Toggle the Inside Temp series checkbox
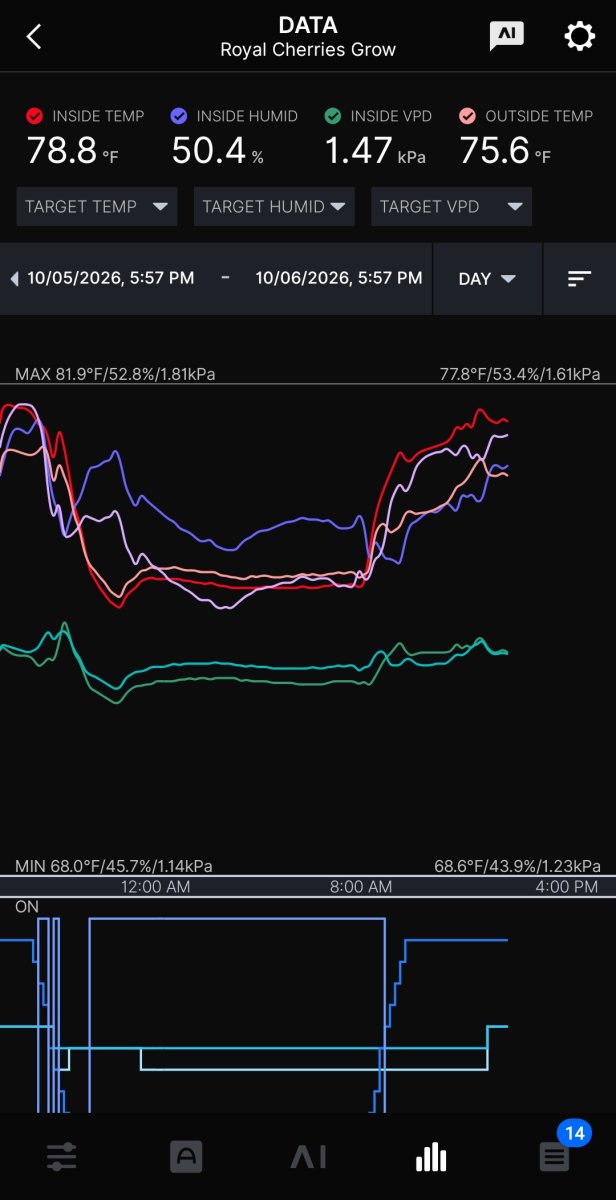The height and width of the screenshot is (1200, 616). (35, 116)
